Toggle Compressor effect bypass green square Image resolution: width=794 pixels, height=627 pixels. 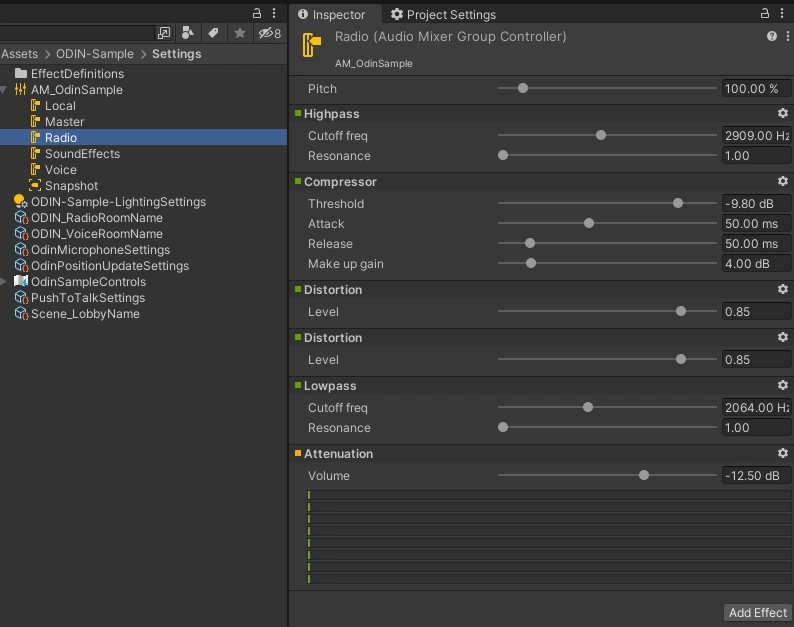point(298,181)
